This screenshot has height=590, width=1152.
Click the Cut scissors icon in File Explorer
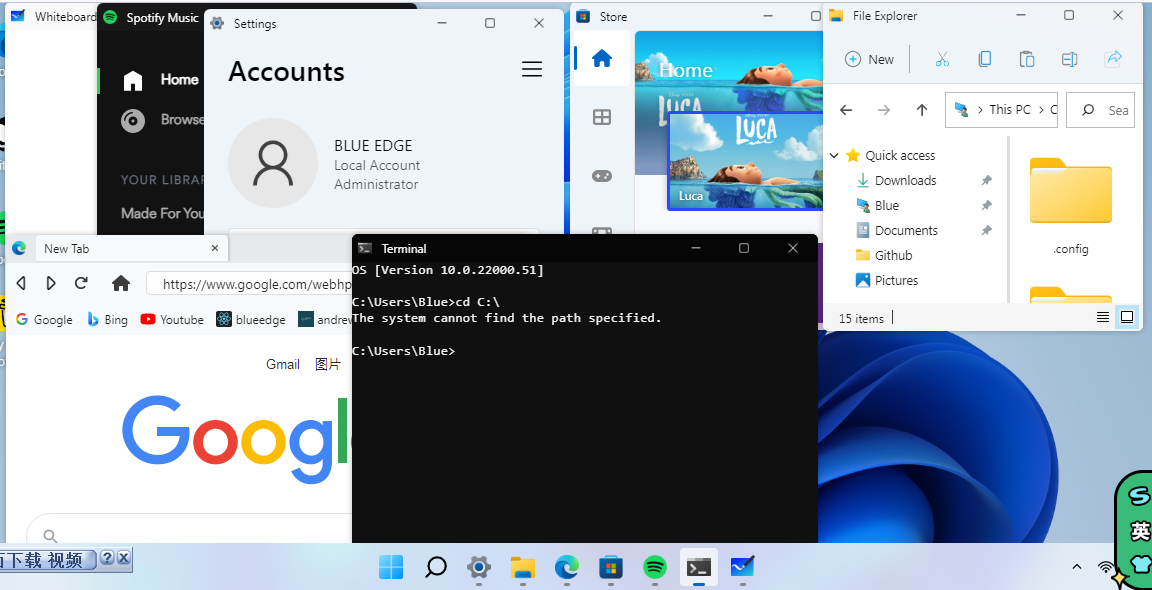click(x=942, y=60)
